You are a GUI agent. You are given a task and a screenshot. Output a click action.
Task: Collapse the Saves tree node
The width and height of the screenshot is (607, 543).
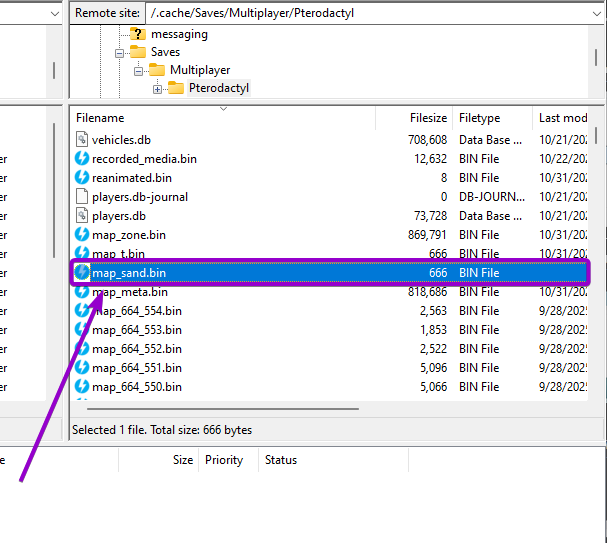pos(119,53)
